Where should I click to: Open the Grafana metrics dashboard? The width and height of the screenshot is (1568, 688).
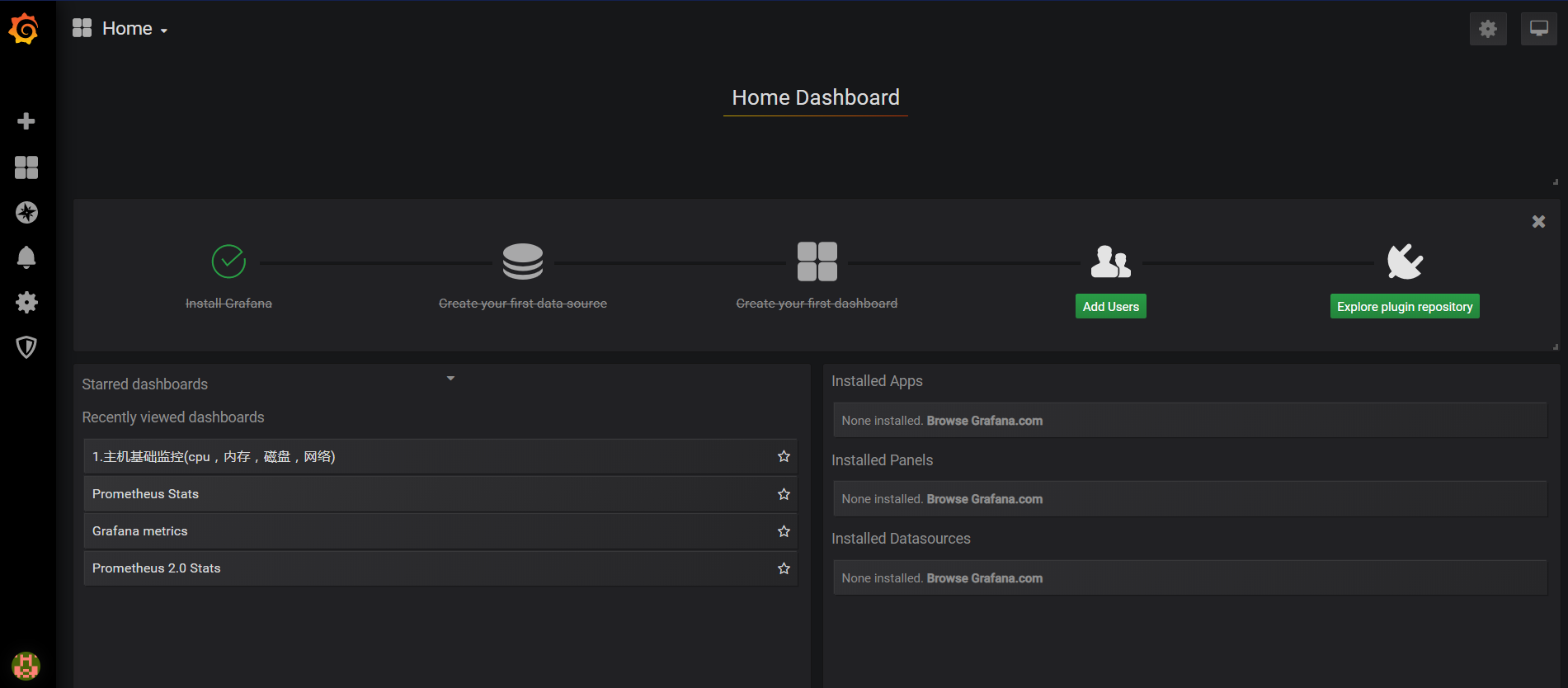point(440,531)
